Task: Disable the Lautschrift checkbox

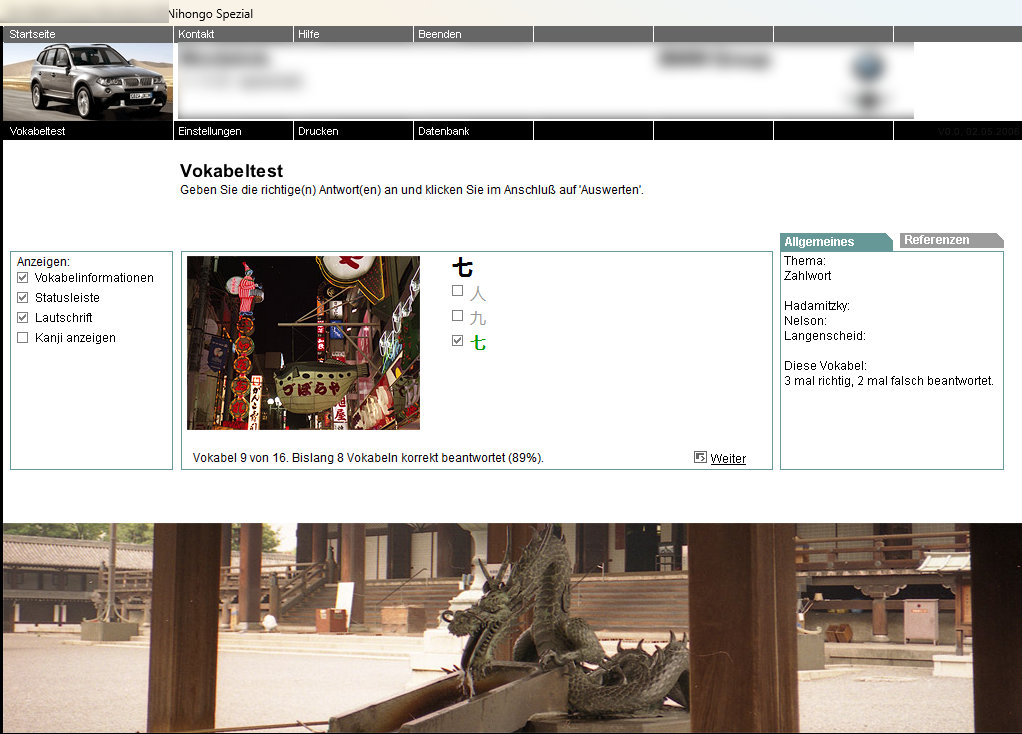Action: click(23, 318)
